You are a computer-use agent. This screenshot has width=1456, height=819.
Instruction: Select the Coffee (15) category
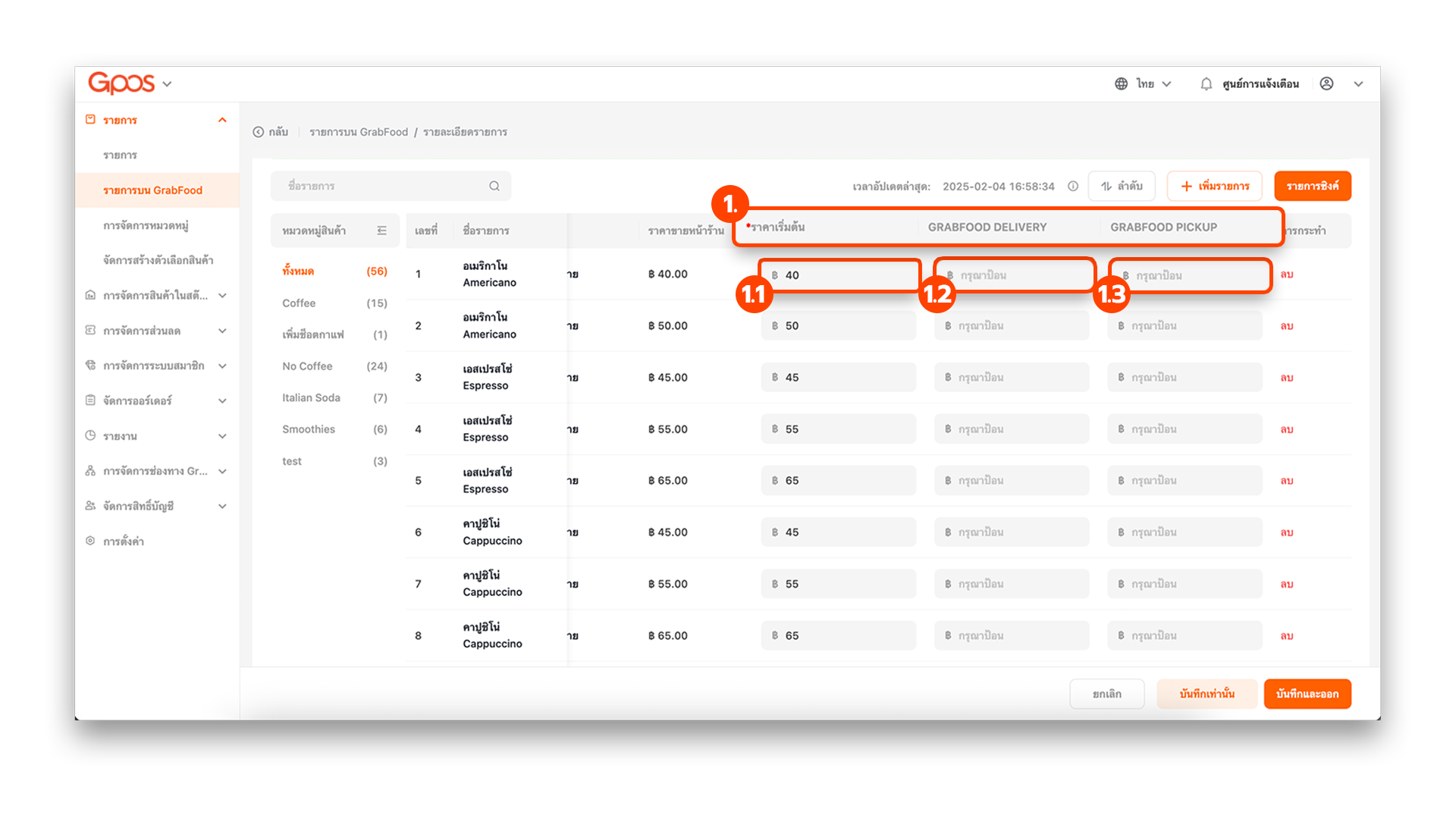pos(334,303)
